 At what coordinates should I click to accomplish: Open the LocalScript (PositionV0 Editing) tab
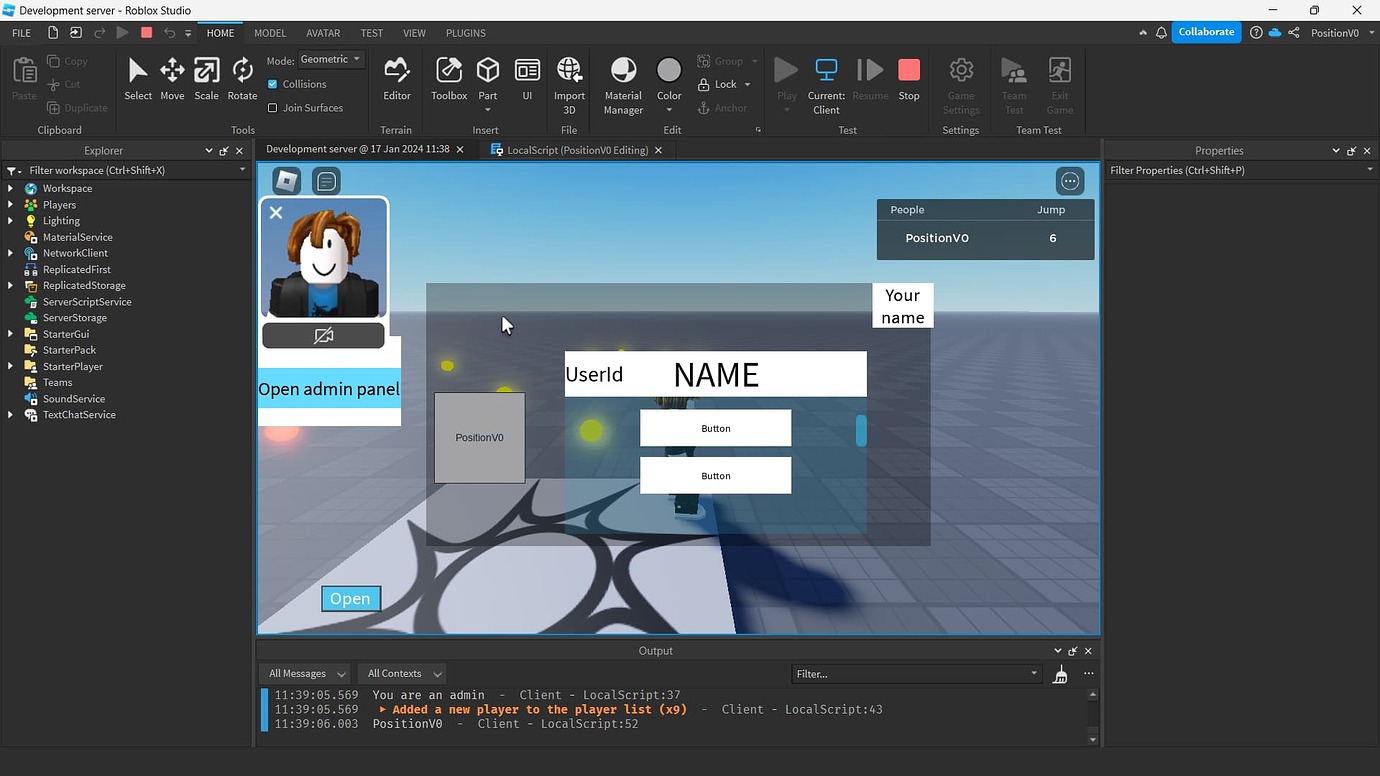(x=577, y=149)
